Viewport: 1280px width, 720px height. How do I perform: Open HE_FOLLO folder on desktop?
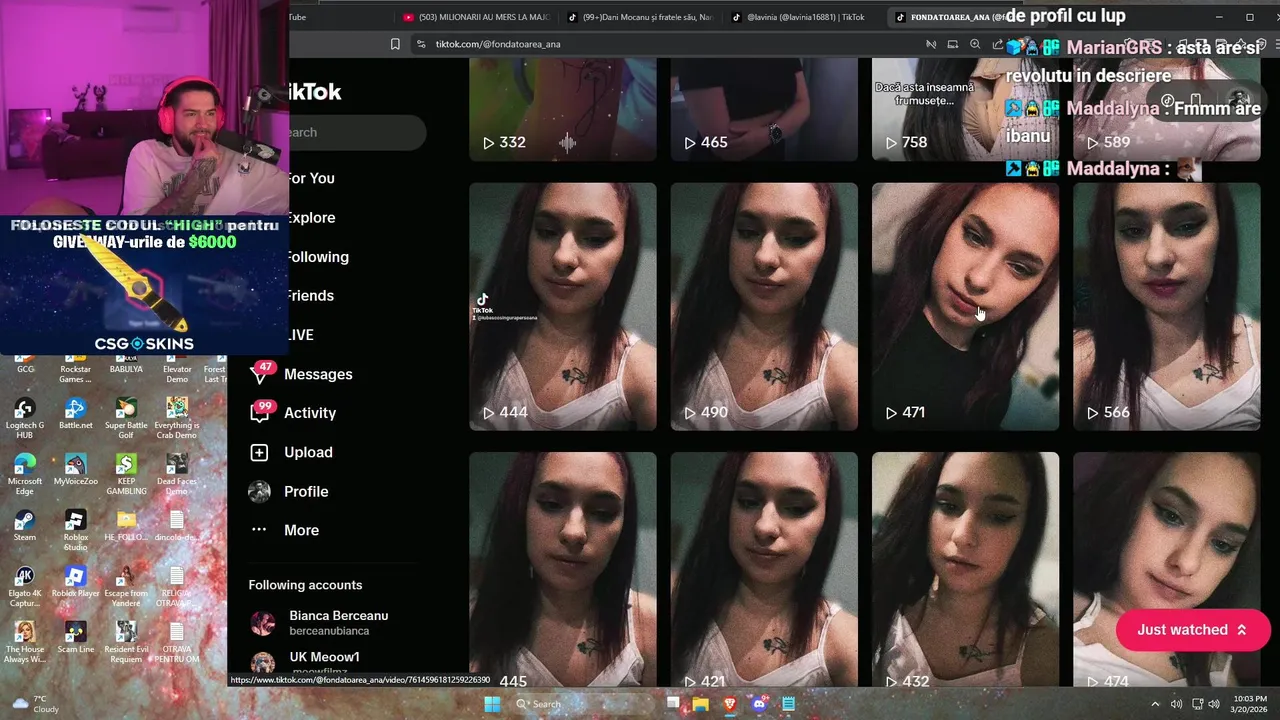pos(126,525)
